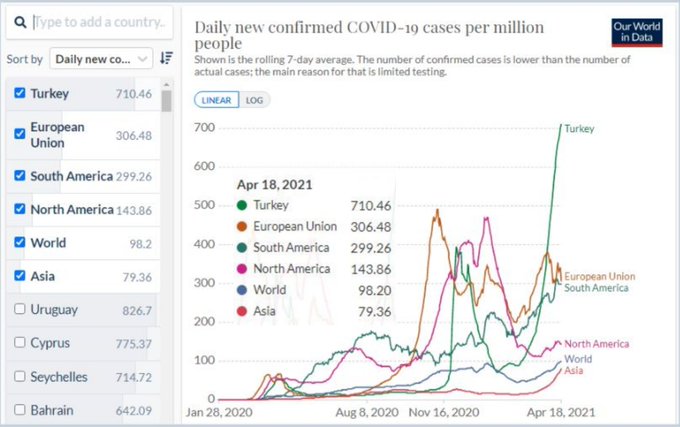Click the North America chart label
This screenshot has width=680, height=427.
pos(596,344)
